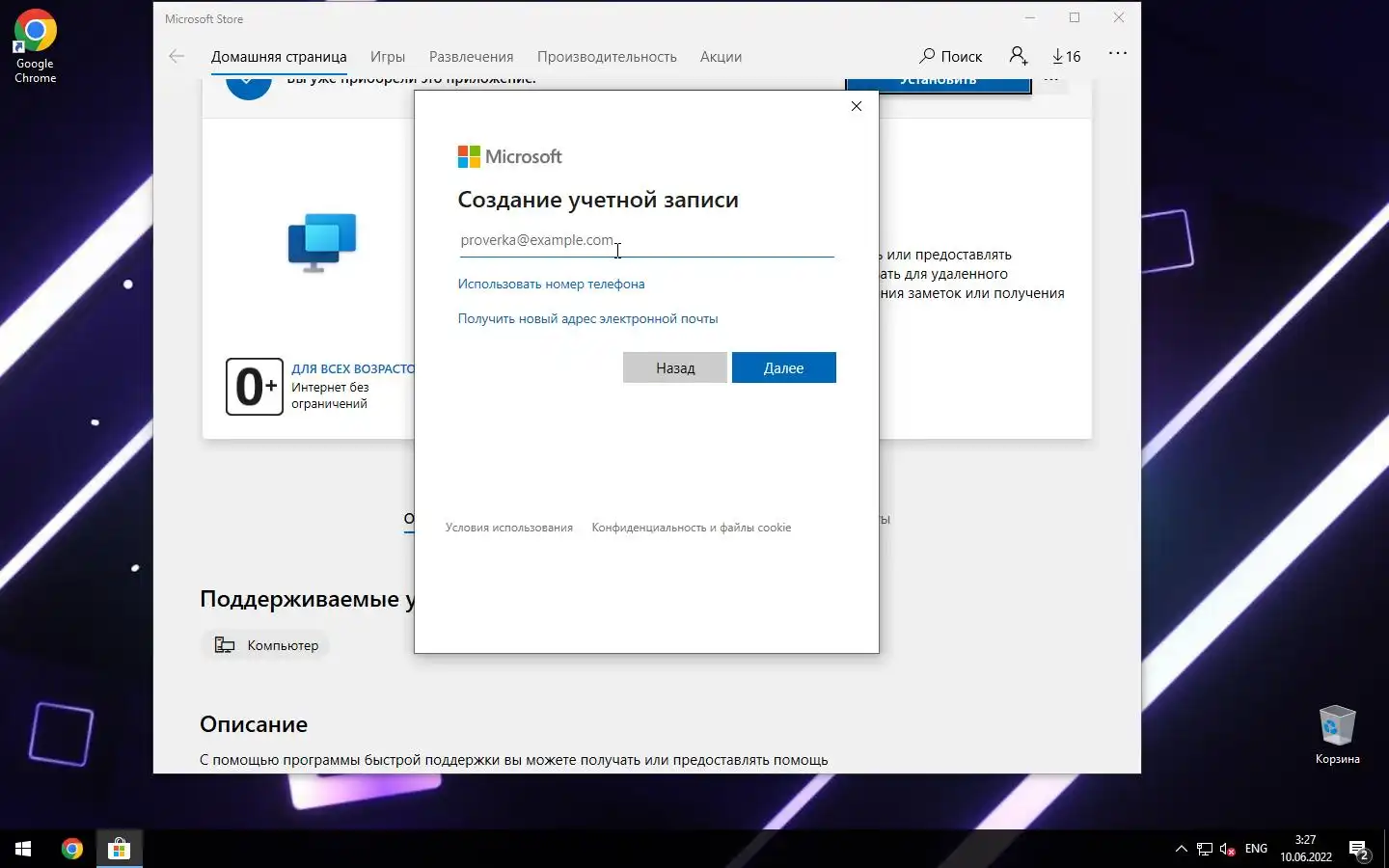Click the Microsoft logo in the dialog
This screenshot has height=868, width=1389.
click(509, 156)
